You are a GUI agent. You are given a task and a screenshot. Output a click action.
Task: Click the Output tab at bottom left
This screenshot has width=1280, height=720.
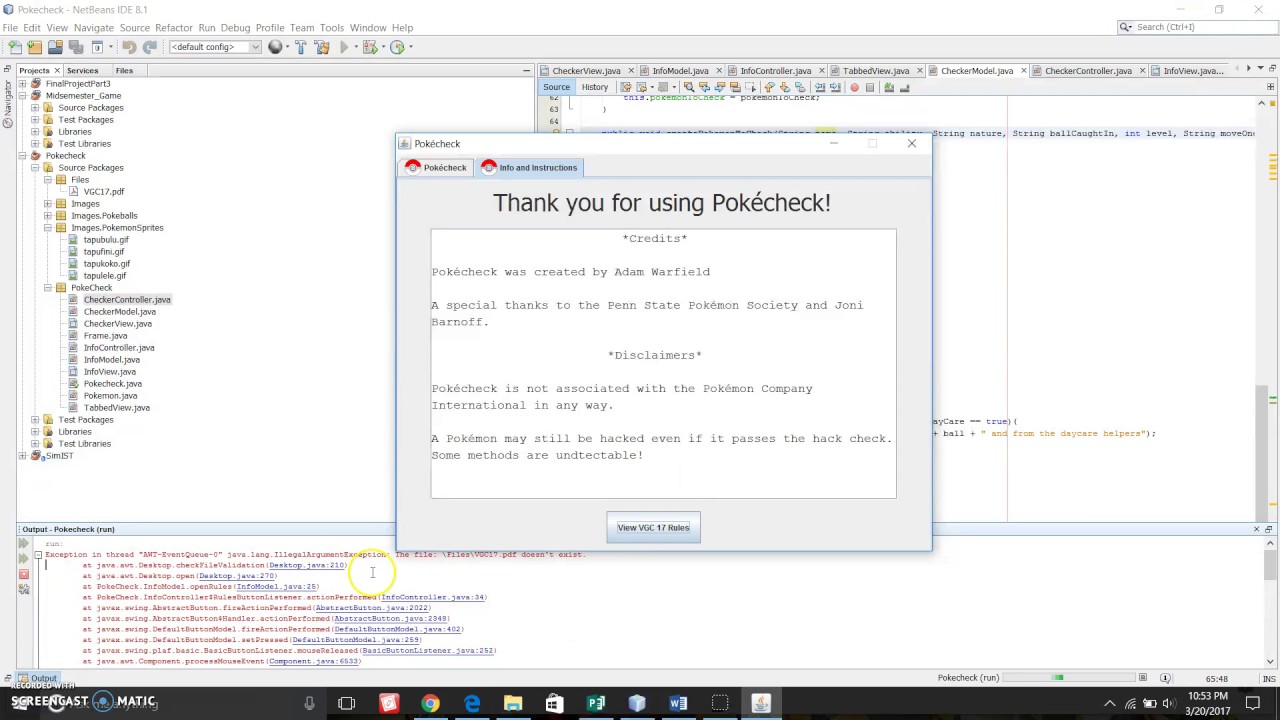[x=38, y=679]
